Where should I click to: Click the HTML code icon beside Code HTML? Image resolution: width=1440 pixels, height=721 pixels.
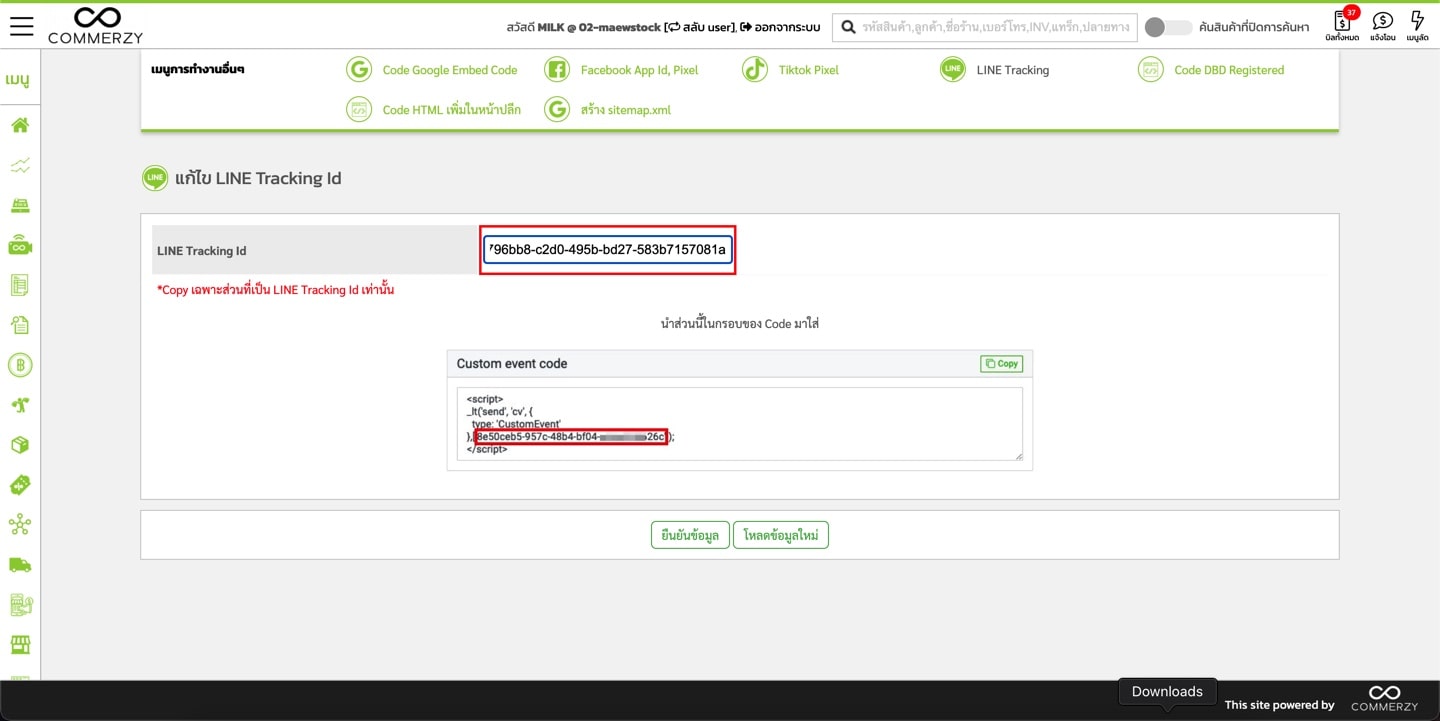click(x=359, y=110)
